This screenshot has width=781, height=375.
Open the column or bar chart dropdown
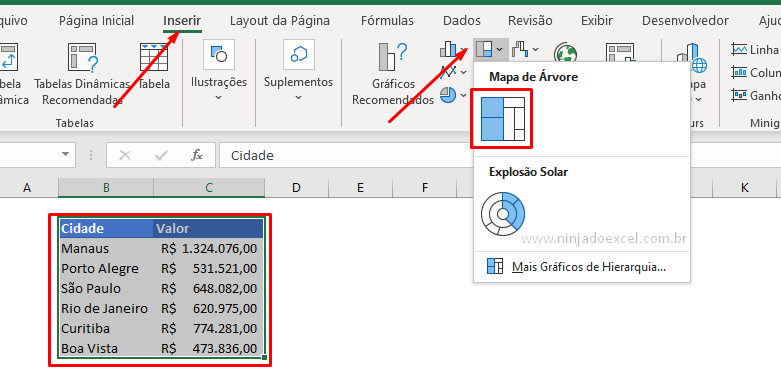[x=453, y=49]
